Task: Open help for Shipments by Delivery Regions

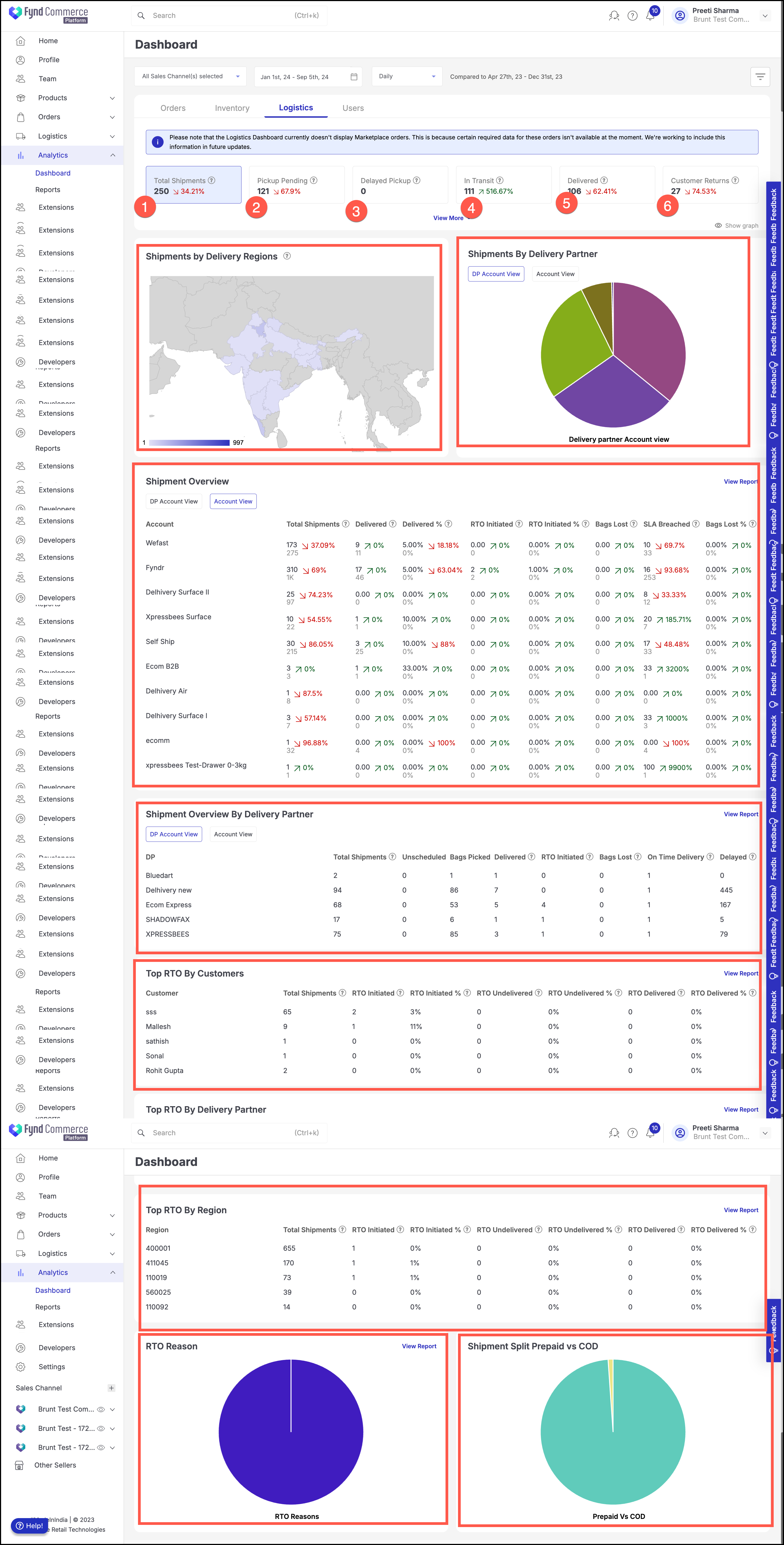Action: 287,256
